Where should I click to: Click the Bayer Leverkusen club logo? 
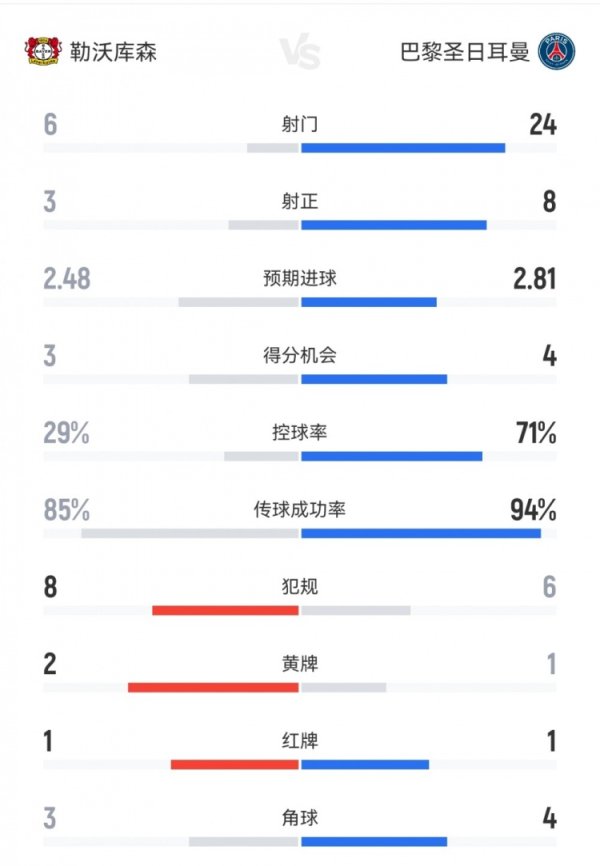point(44,52)
